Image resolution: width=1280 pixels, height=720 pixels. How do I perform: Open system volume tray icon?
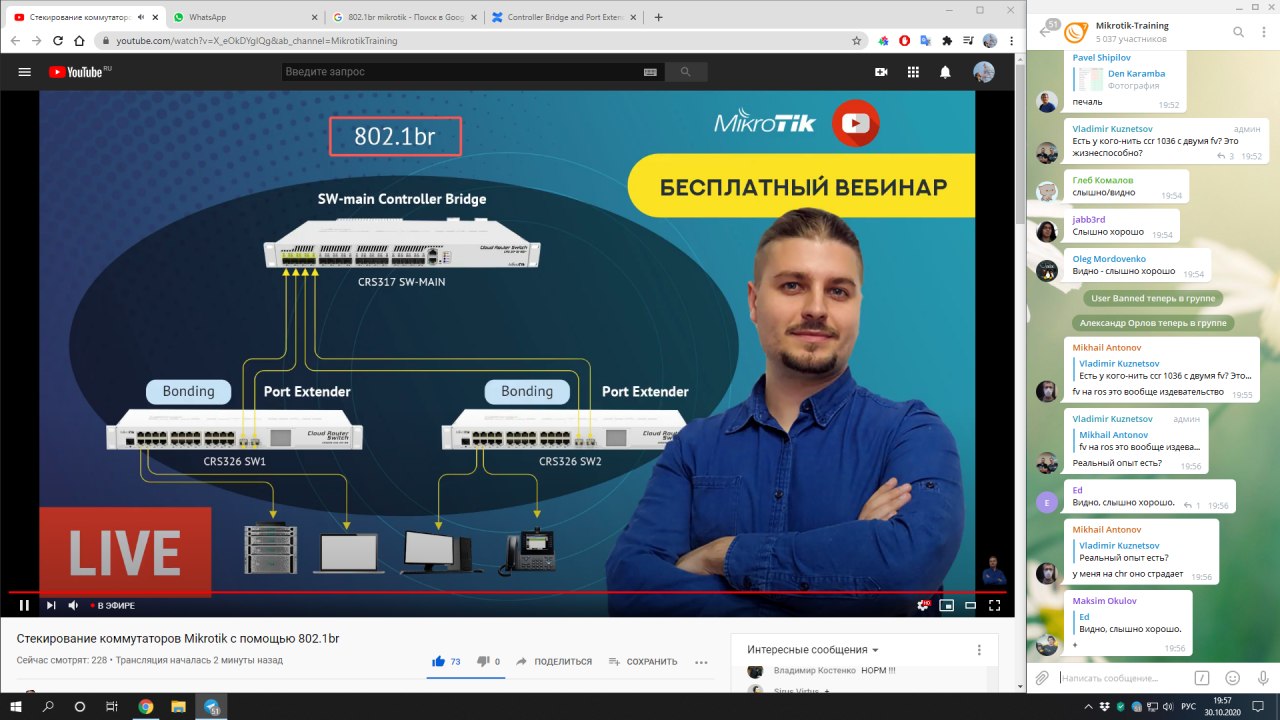click(x=1167, y=706)
